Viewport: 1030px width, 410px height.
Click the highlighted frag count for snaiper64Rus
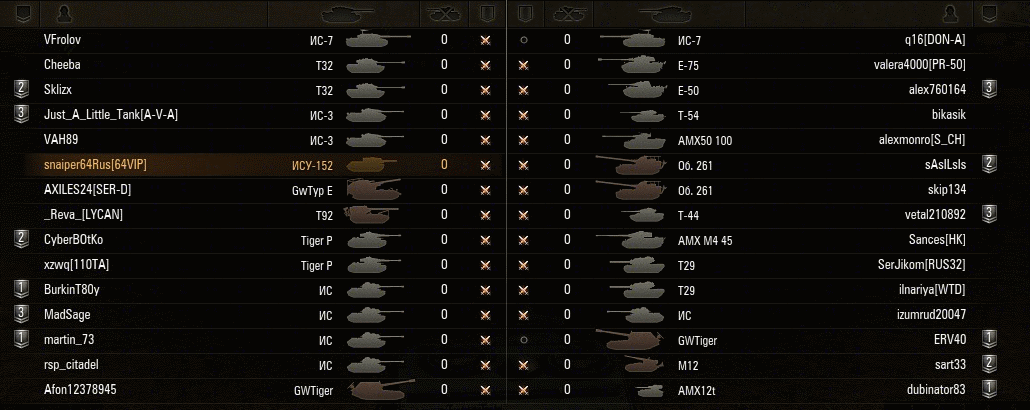point(444,164)
